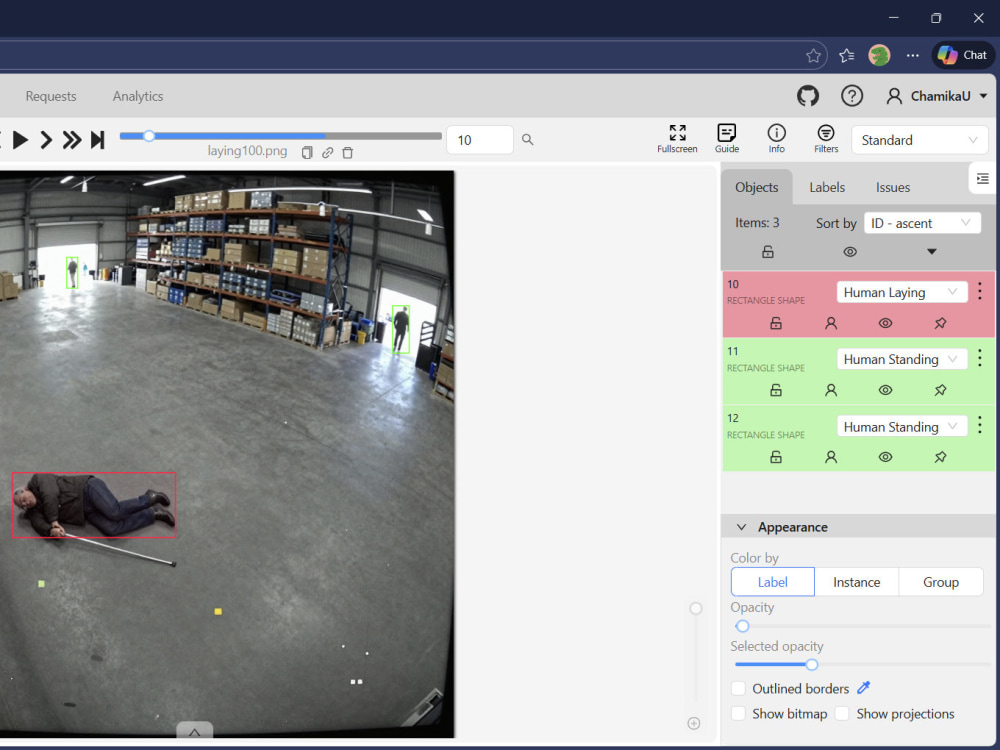
Task: Open the job Info dialog
Action: tap(776, 139)
